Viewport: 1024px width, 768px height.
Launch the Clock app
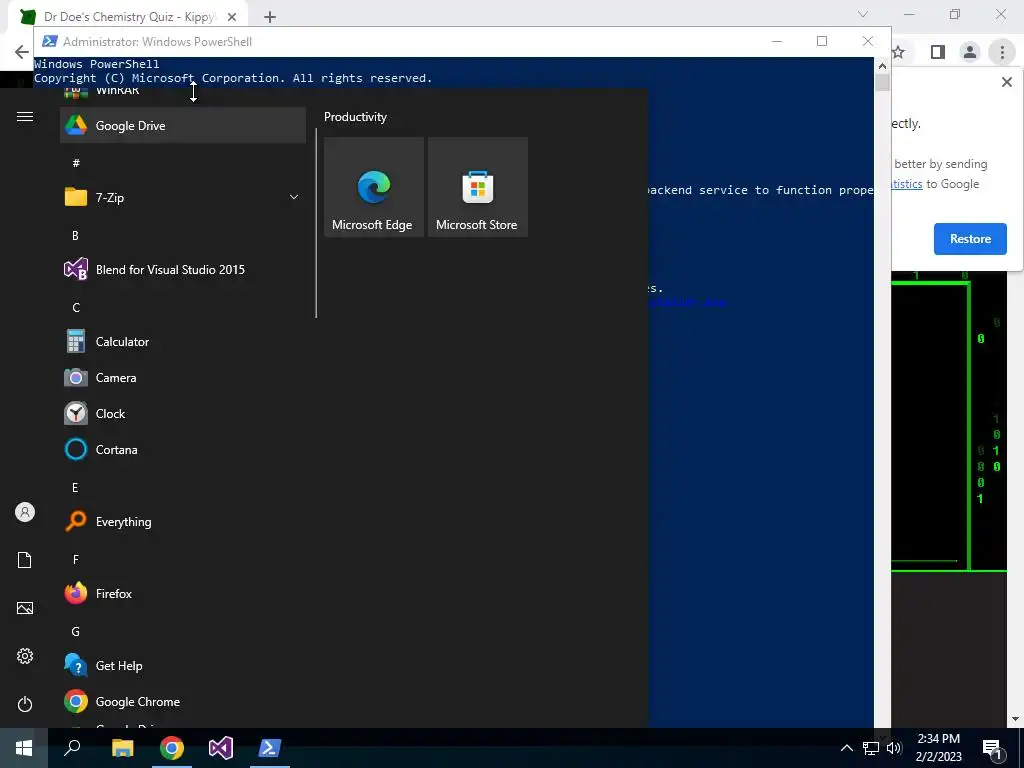[x=183, y=413]
